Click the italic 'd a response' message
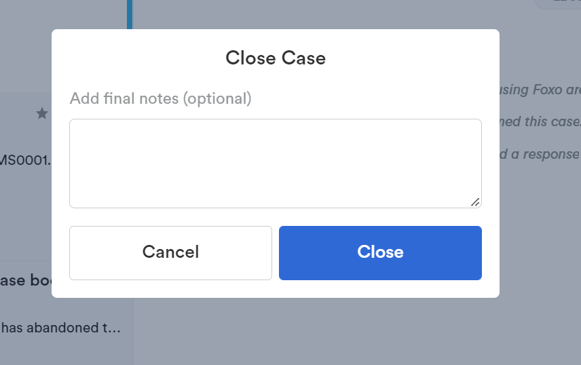This screenshot has height=365, width=581. pos(539,154)
